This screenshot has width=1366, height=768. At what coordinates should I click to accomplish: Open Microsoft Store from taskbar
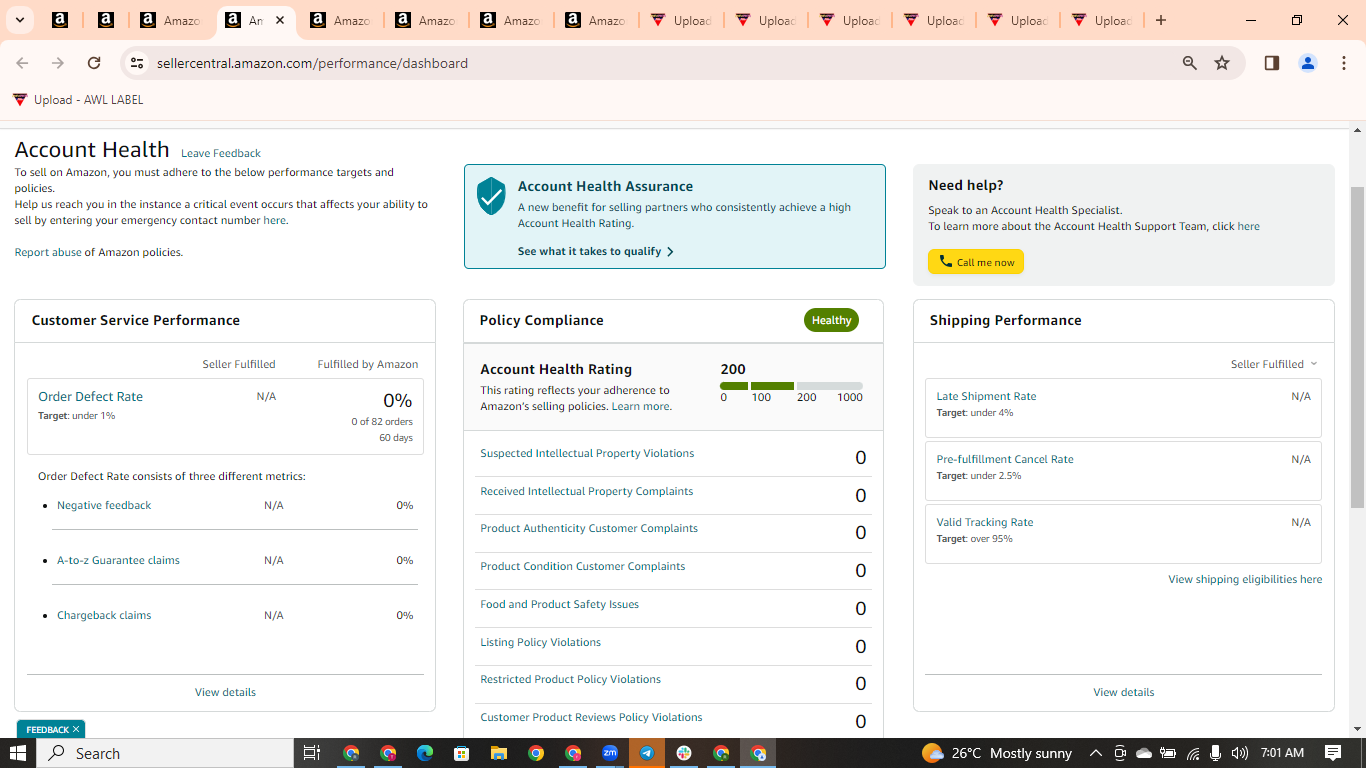pos(462,753)
